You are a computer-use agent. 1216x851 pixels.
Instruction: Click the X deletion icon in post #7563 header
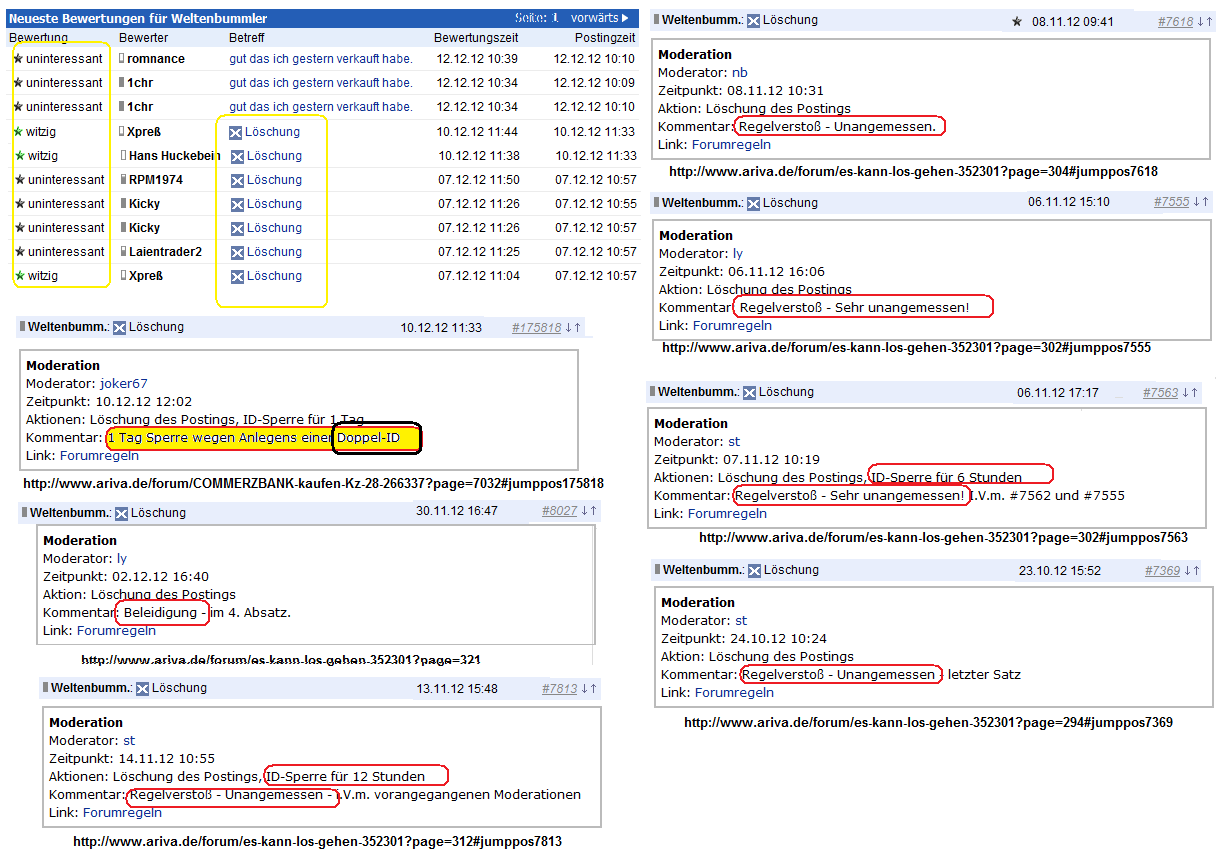750,393
